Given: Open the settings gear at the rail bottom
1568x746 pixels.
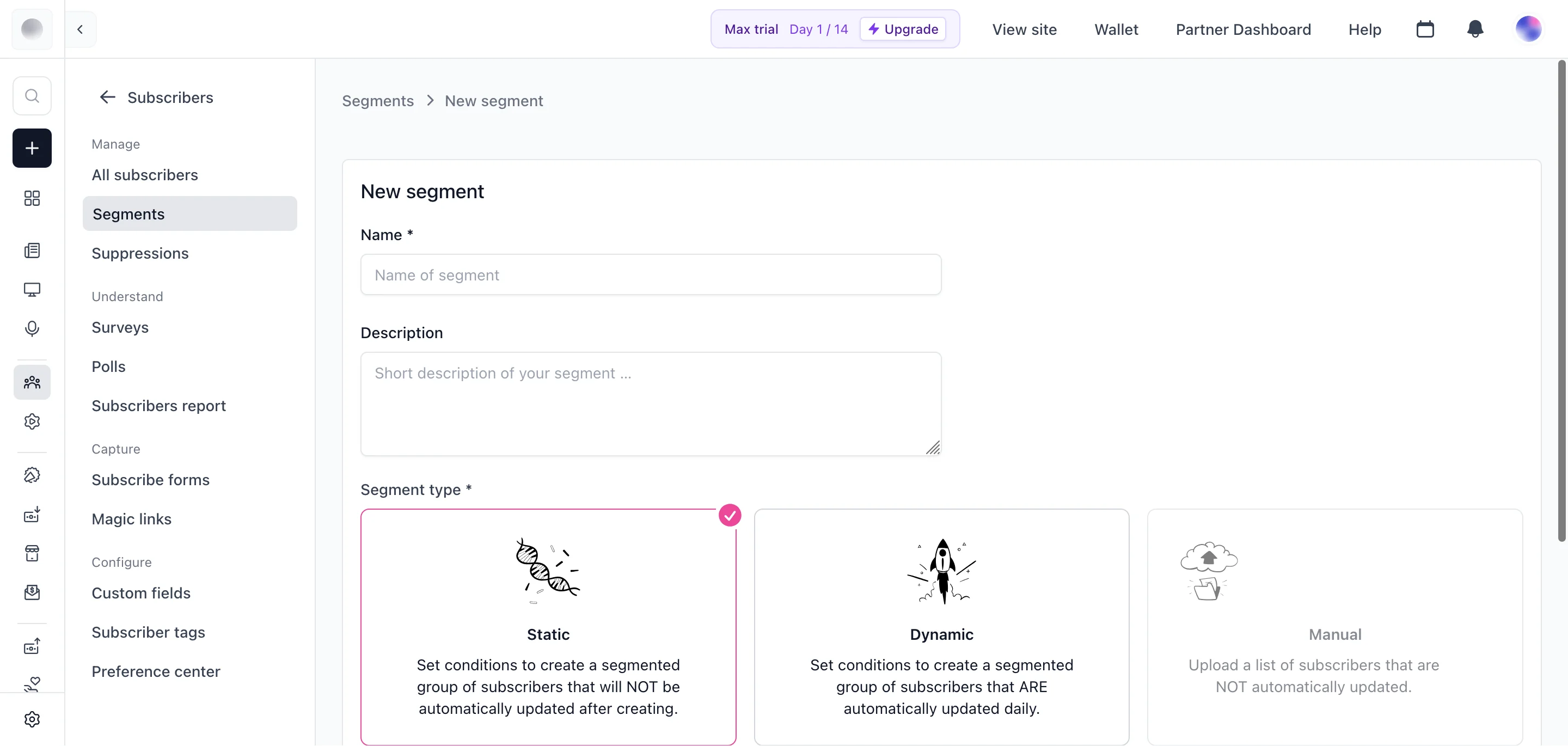Looking at the screenshot, I should (32, 719).
